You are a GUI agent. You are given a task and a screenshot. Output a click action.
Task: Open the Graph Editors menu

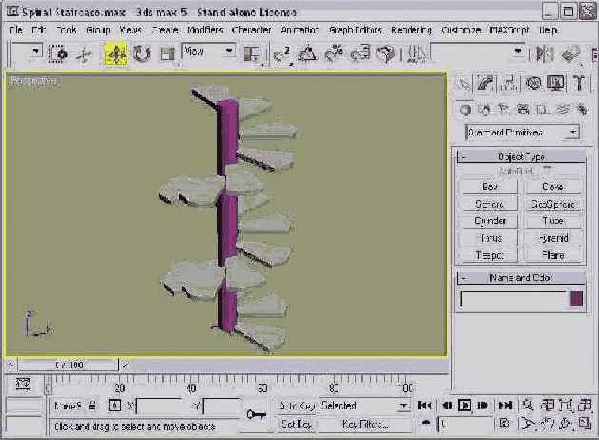tap(355, 30)
